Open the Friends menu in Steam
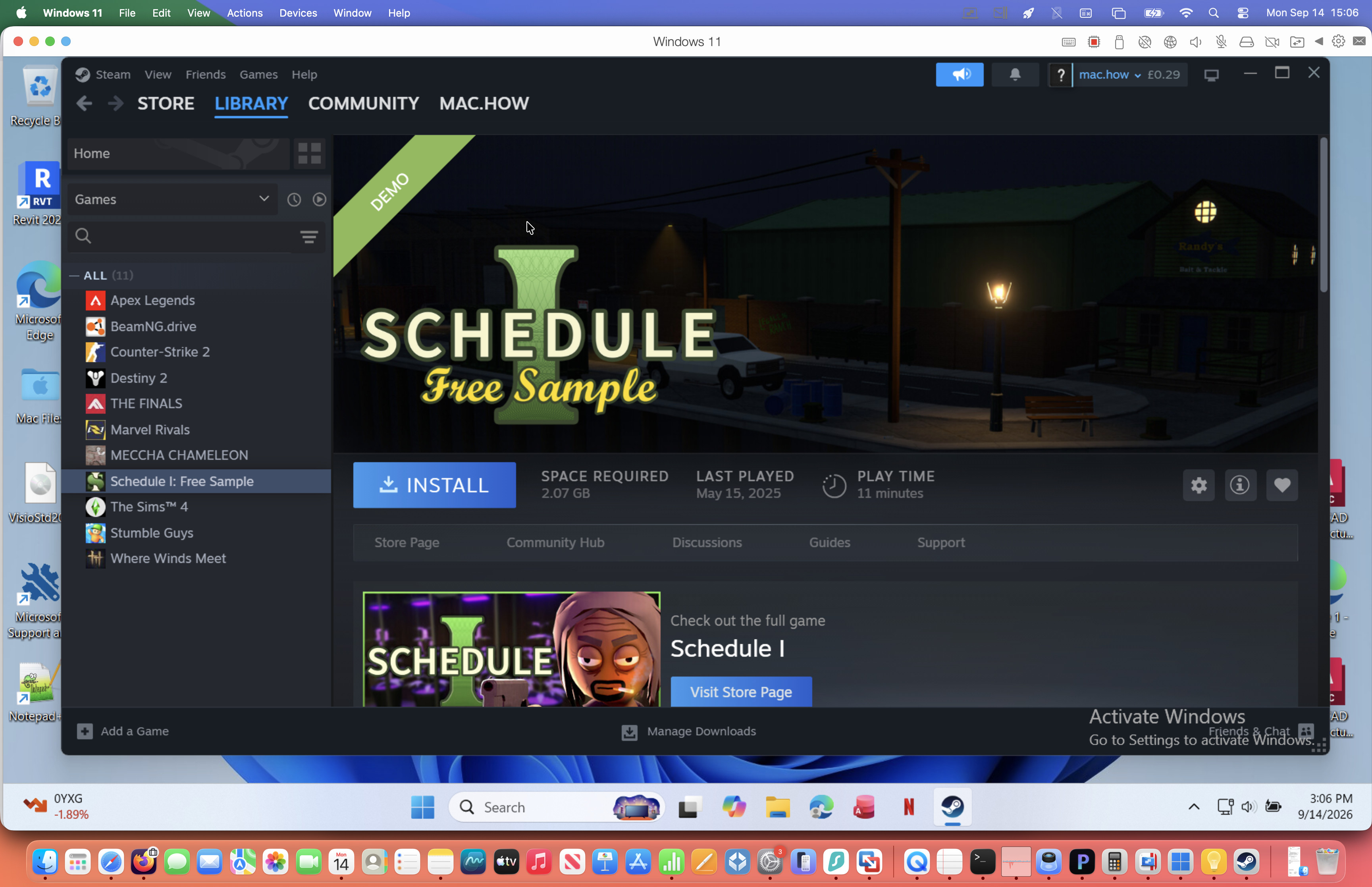This screenshot has width=1372, height=887. (206, 74)
